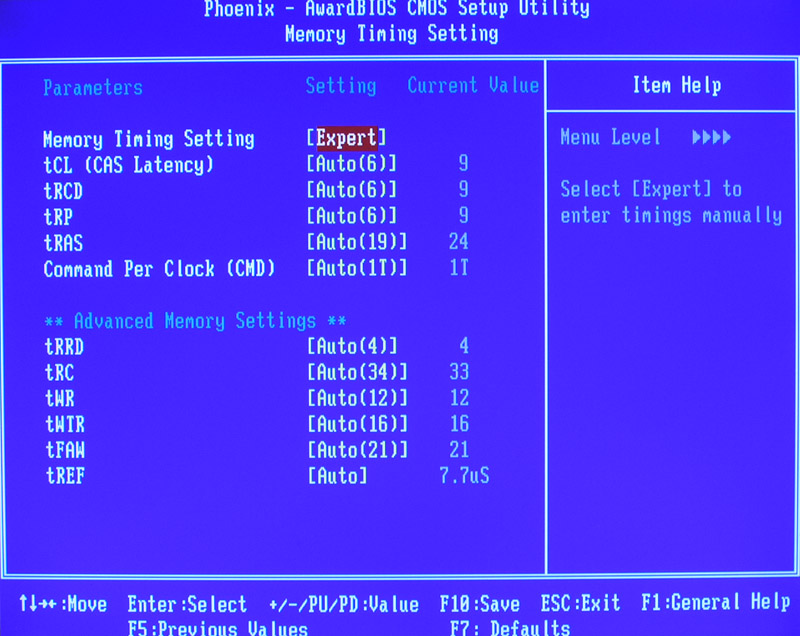Click the ESC:Exit key hint
Viewport: 800px width, 636px height.
click(x=581, y=603)
